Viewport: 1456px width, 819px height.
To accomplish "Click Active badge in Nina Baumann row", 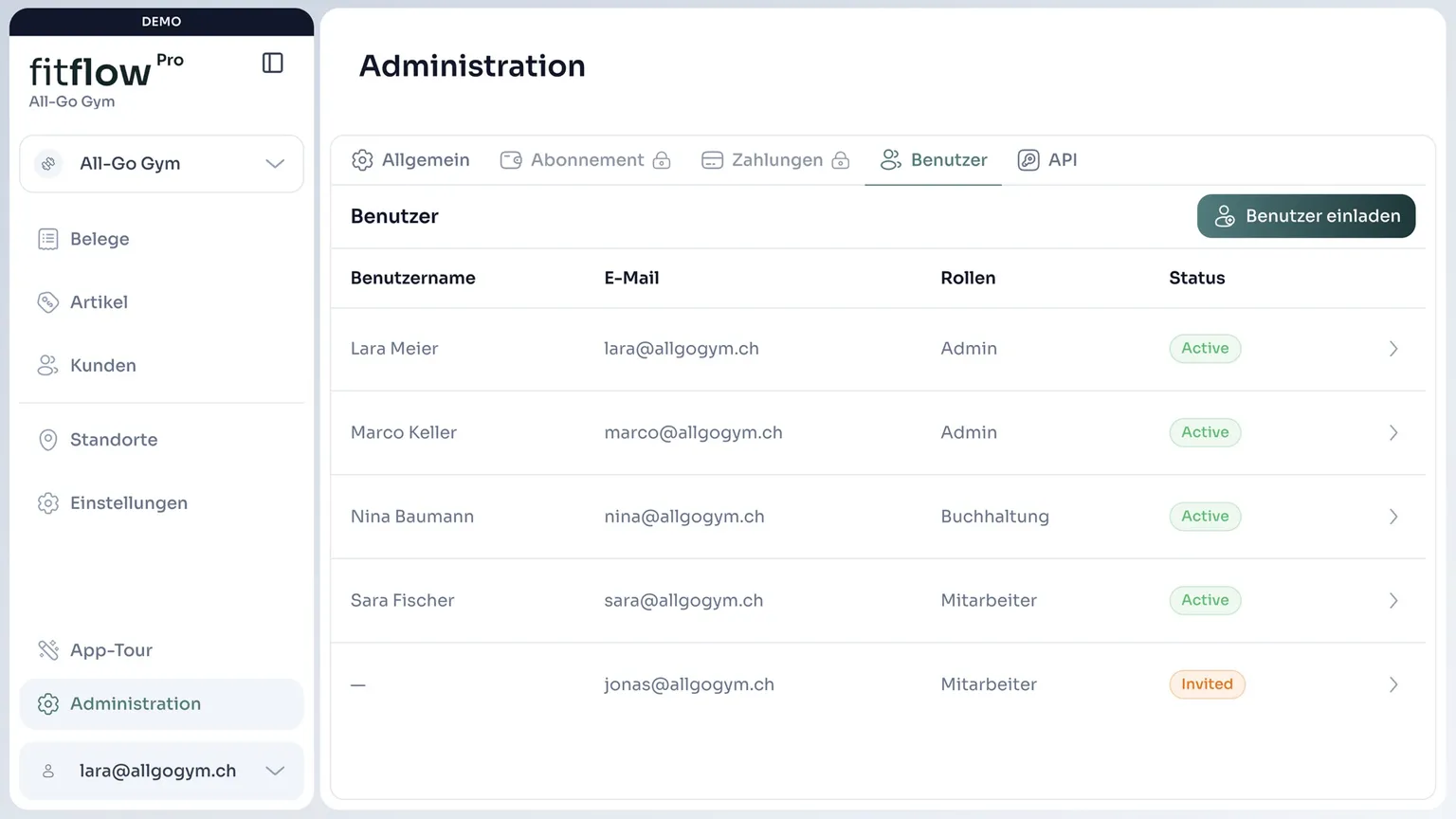I will click(x=1205, y=517).
